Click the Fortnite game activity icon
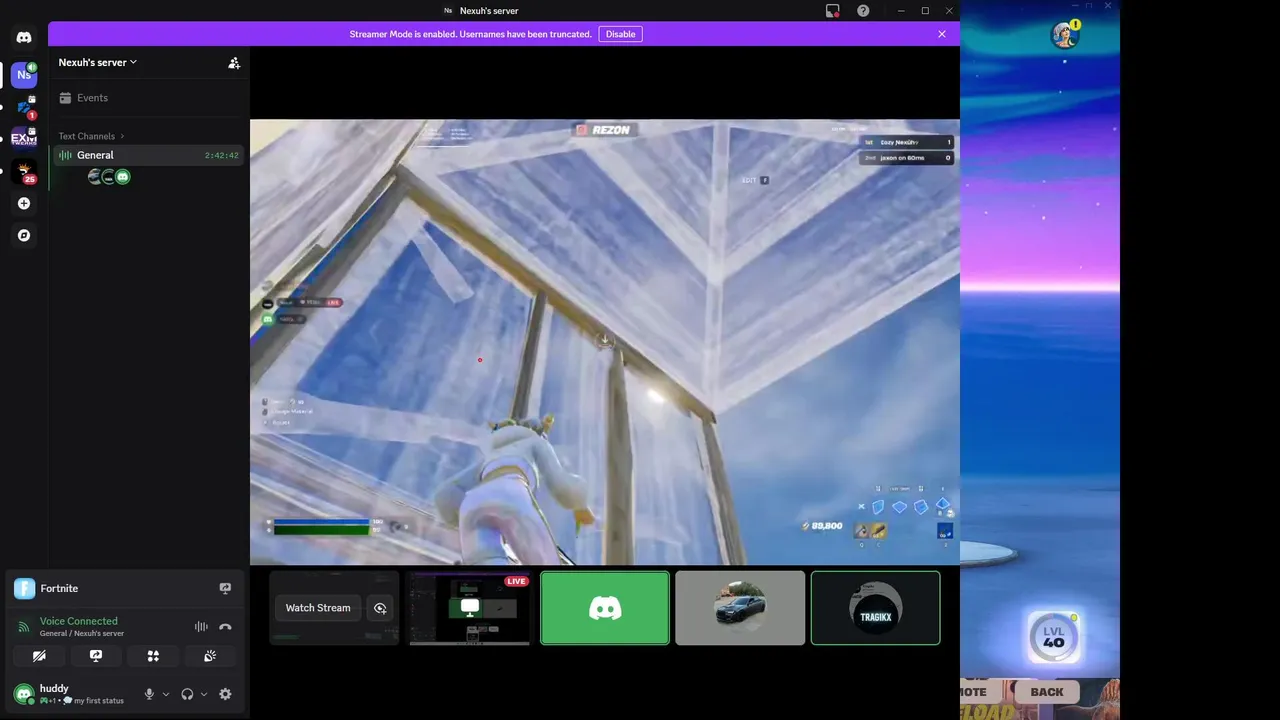Screen dimensions: 1280x720 pos(24,588)
